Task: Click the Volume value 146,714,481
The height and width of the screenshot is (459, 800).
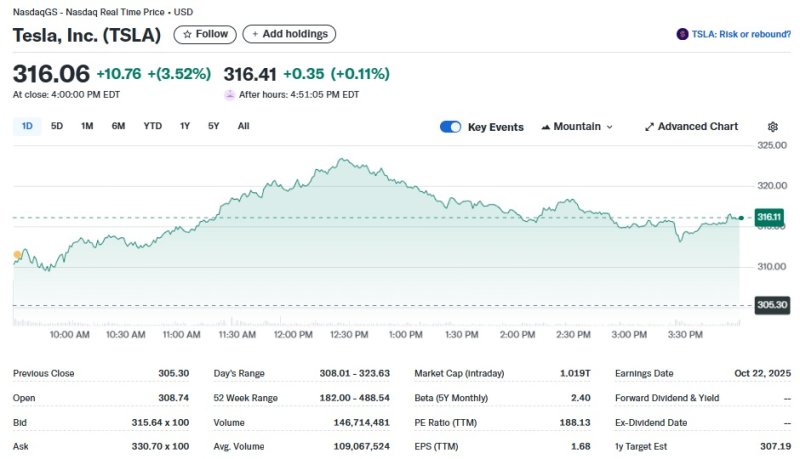Action: click(x=361, y=422)
